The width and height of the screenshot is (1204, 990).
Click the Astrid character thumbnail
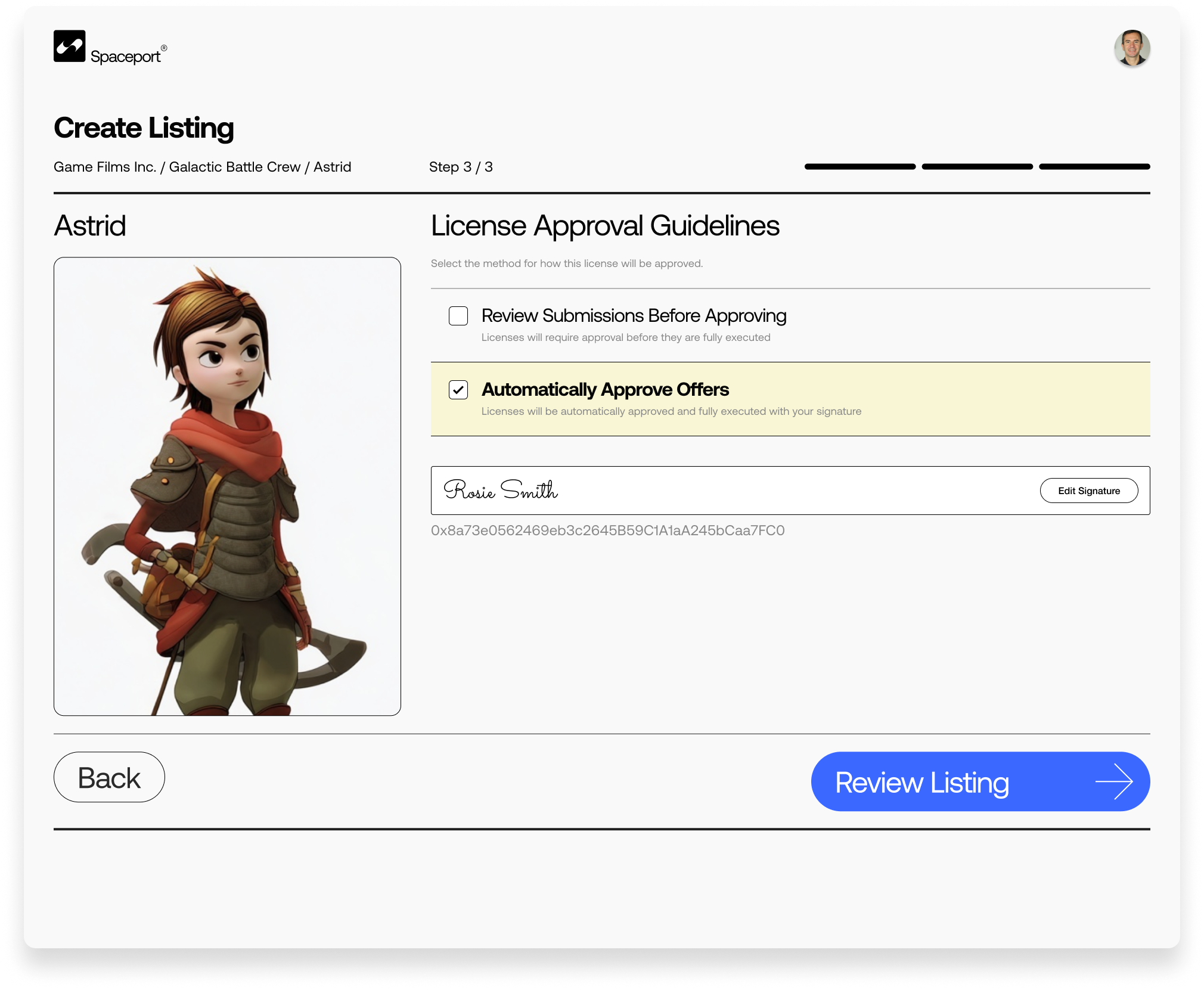click(x=227, y=486)
